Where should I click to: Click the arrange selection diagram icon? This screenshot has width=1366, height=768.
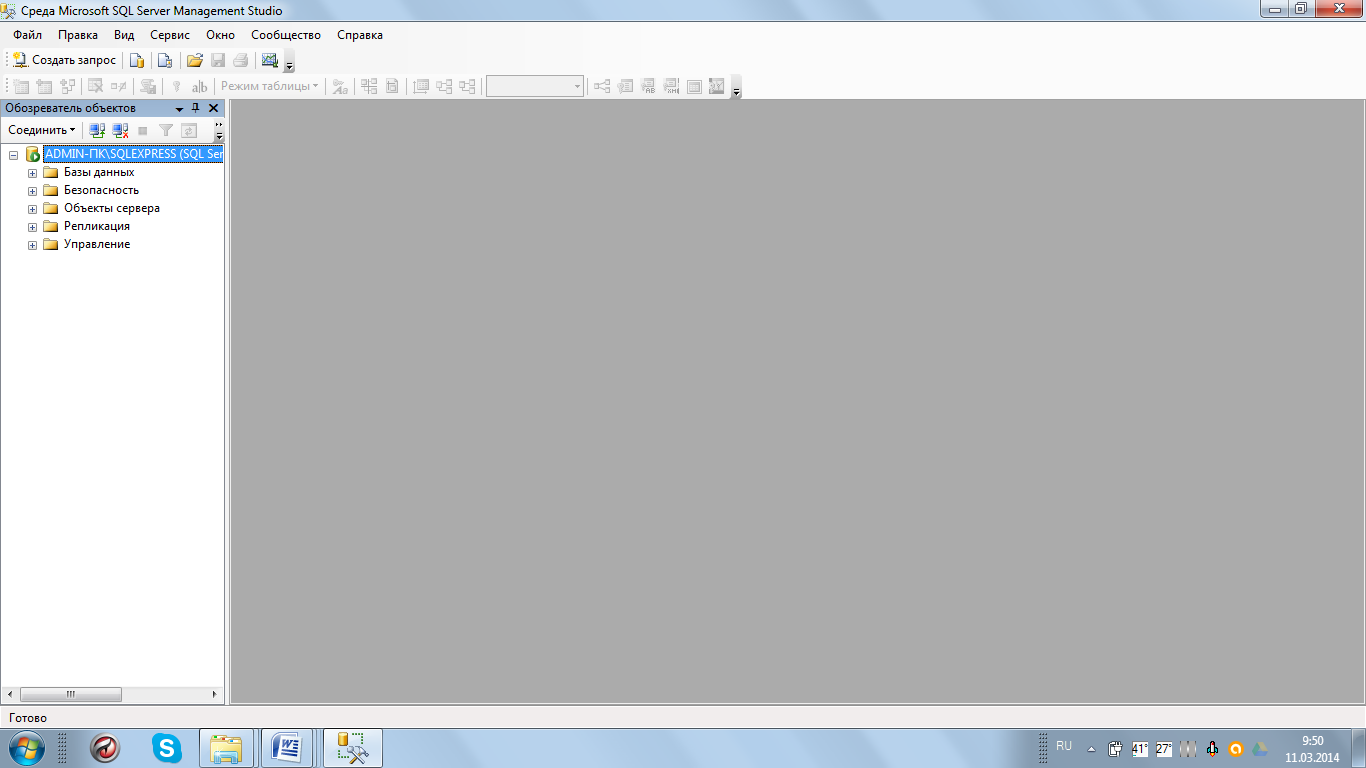click(x=369, y=86)
